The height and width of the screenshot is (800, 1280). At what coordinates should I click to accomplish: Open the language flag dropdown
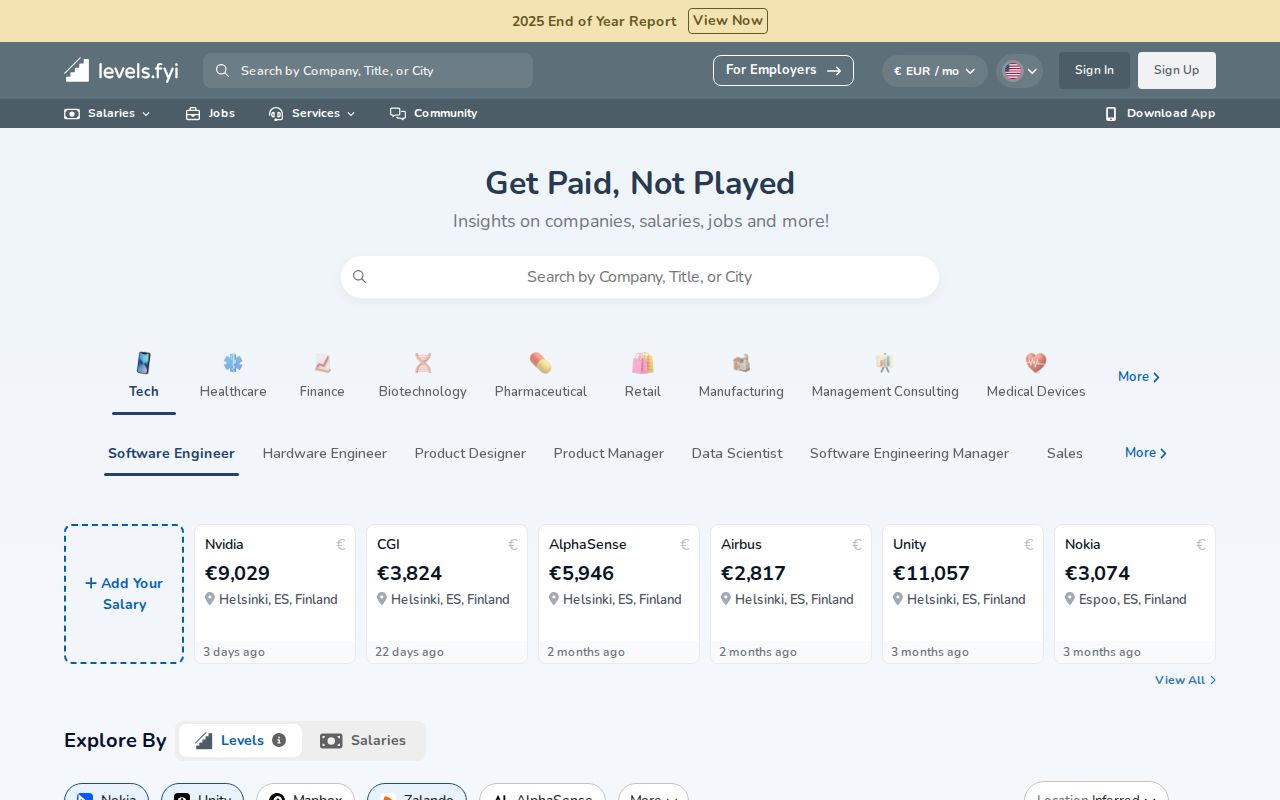tap(1019, 70)
